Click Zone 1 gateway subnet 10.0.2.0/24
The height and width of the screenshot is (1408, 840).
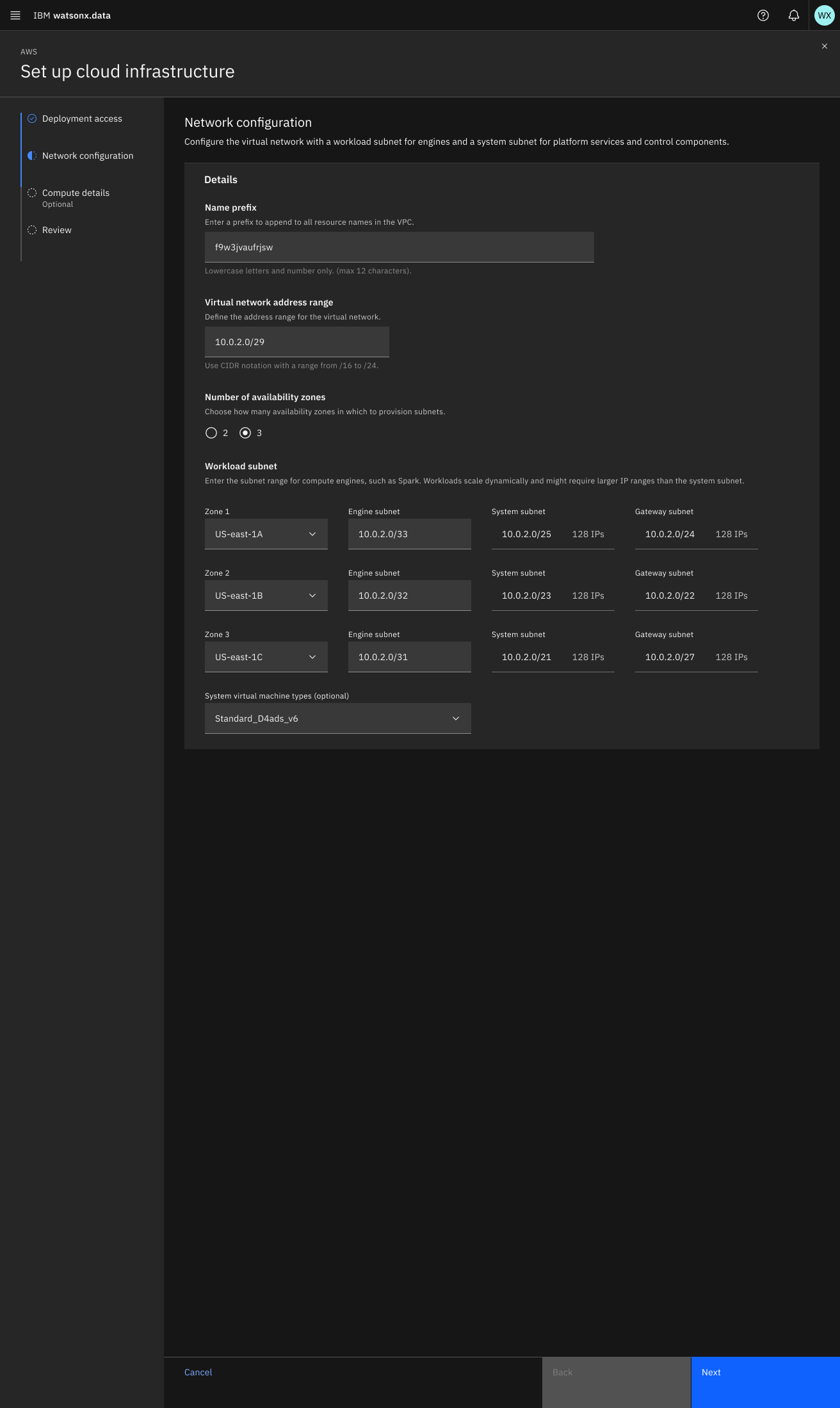(x=697, y=534)
